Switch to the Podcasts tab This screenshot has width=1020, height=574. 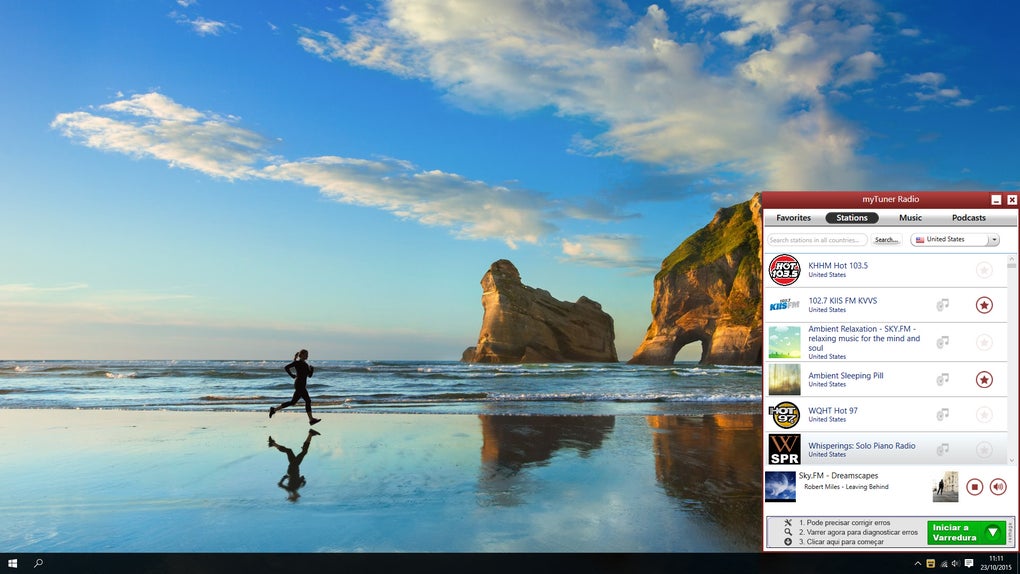click(x=969, y=218)
